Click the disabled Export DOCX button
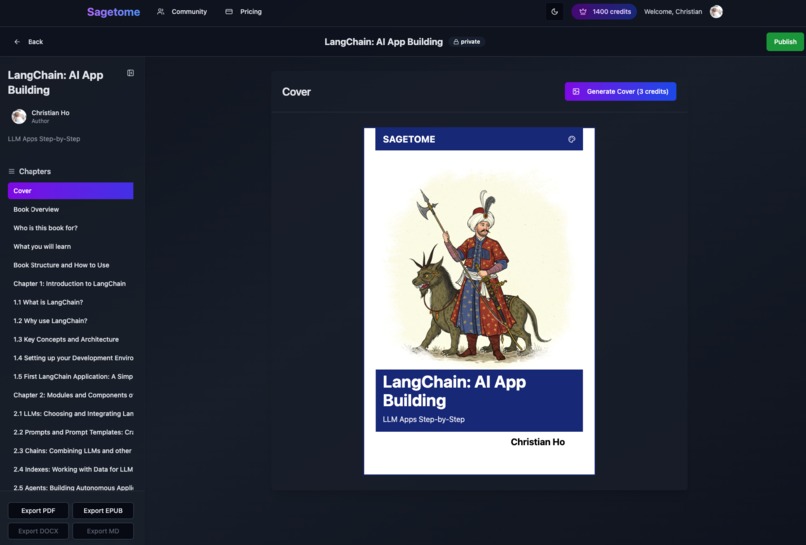The image size is (806, 545). 38,531
